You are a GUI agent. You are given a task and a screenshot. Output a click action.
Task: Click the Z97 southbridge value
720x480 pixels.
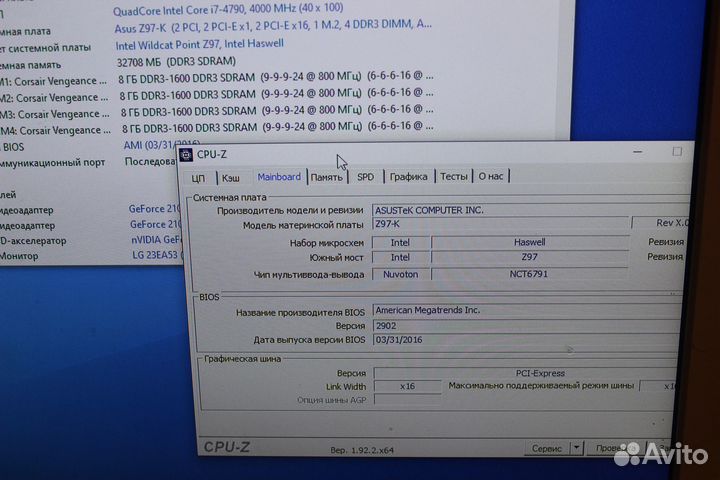529,257
